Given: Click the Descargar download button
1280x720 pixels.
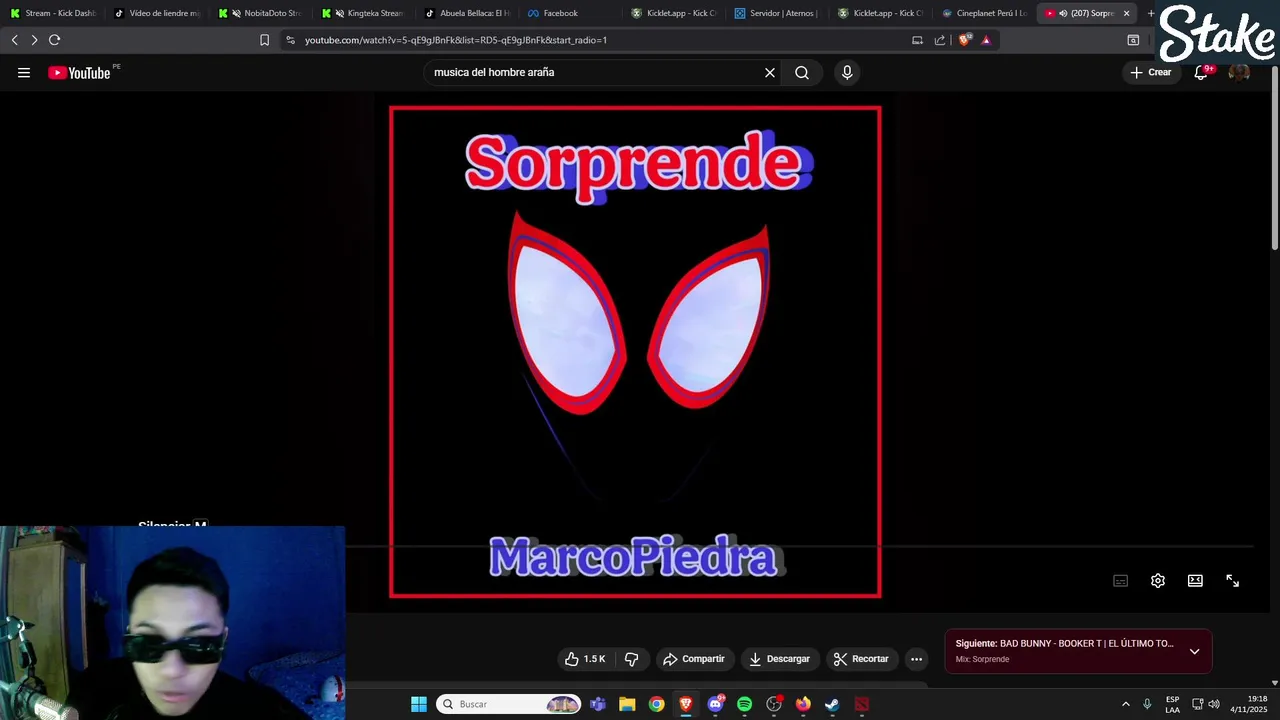Looking at the screenshot, I should [x=779, y=659].
